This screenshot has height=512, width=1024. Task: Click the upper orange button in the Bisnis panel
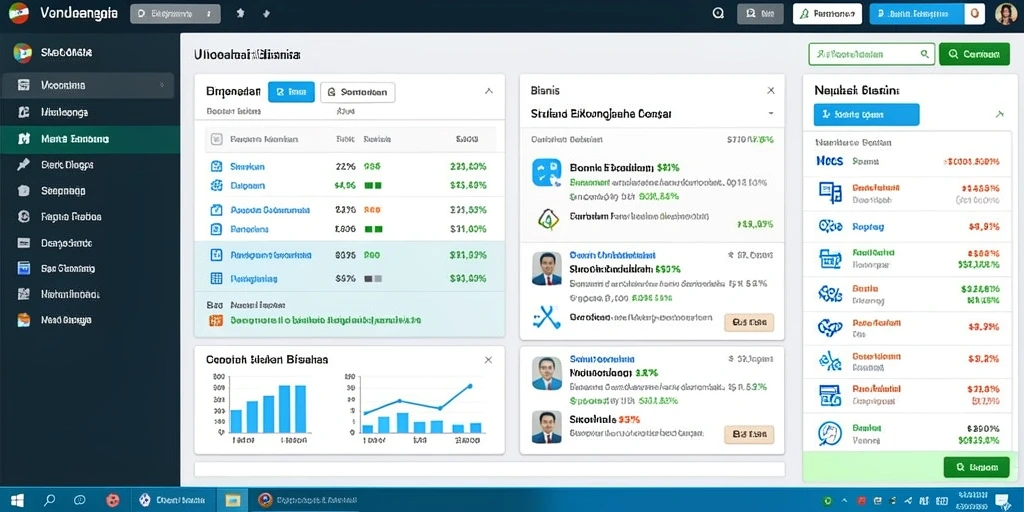pos(749,322)
